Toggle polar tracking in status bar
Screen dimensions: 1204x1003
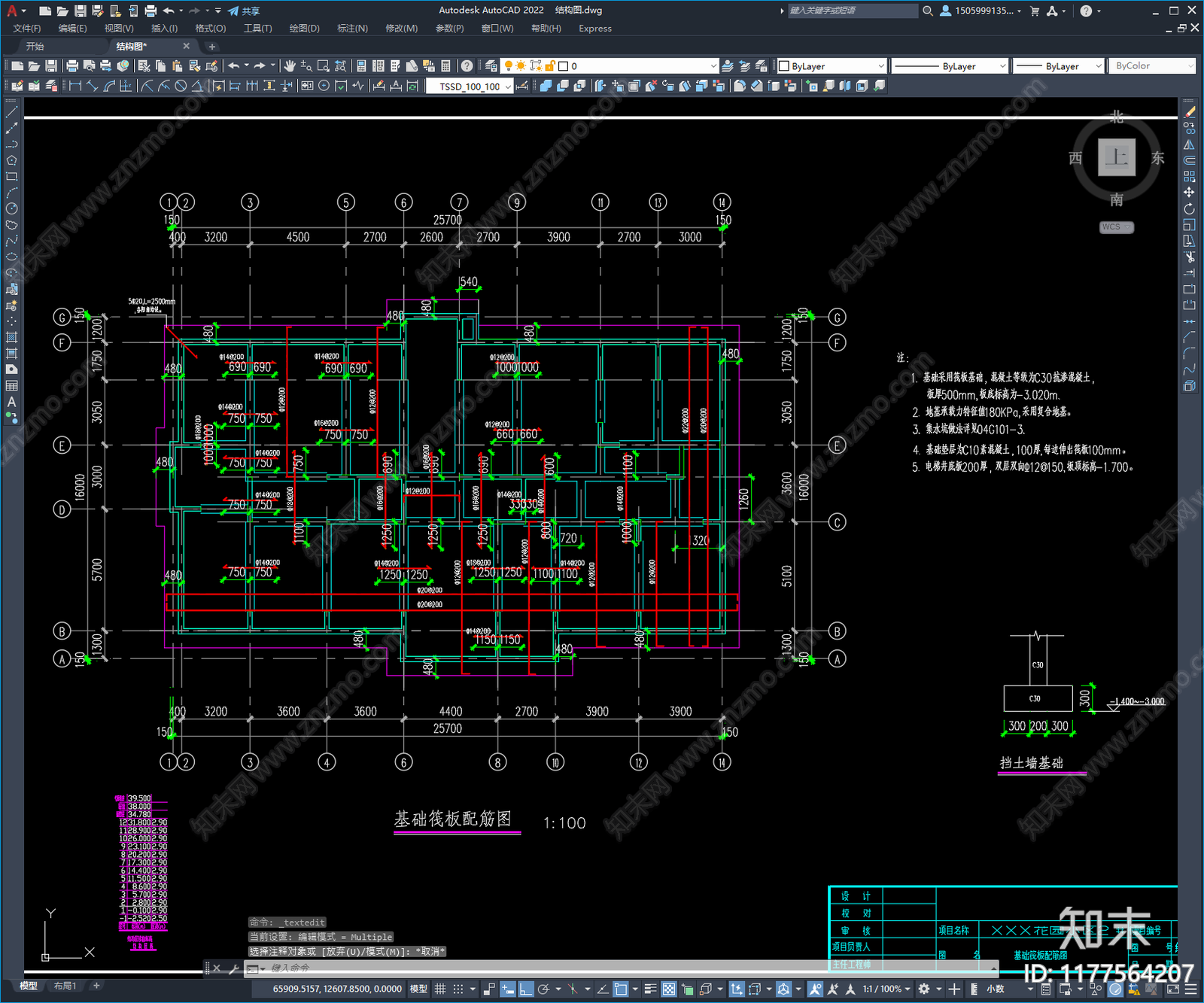pos(543,989)
